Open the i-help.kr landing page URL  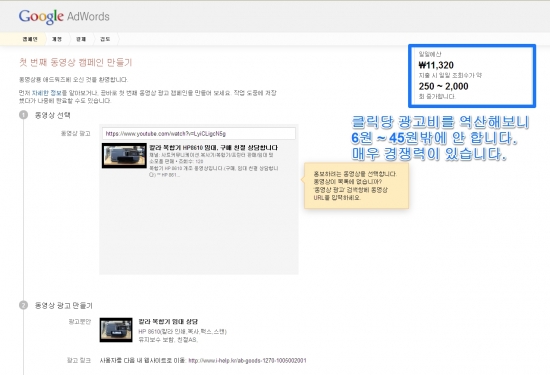247,361
